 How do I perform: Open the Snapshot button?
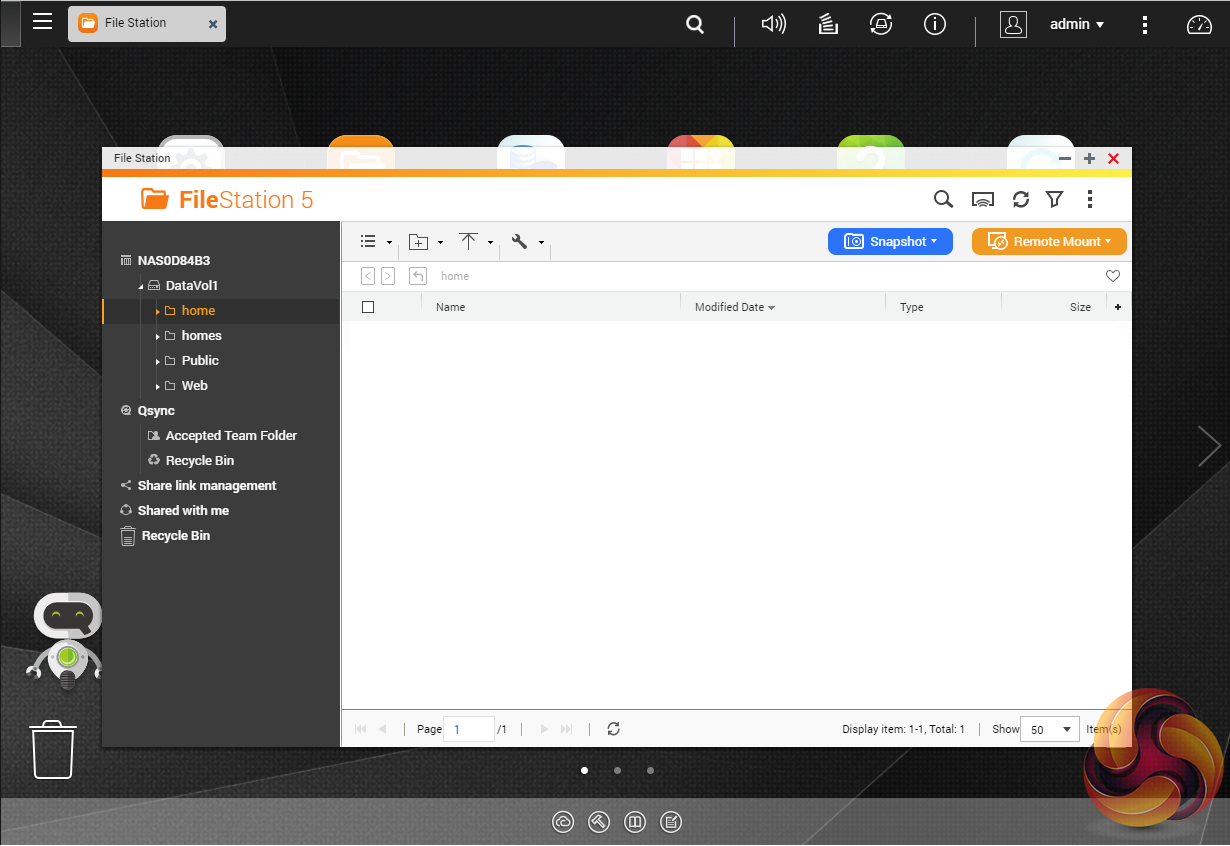890,241
